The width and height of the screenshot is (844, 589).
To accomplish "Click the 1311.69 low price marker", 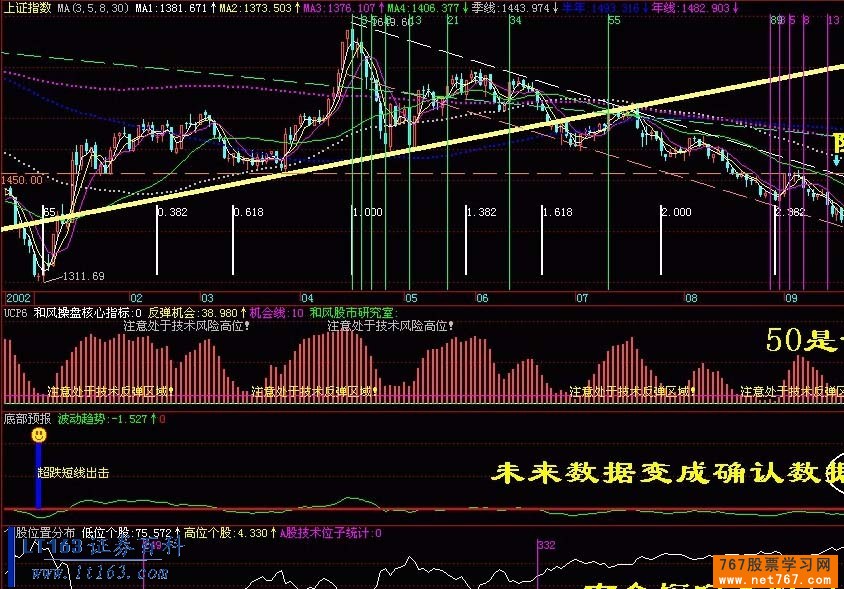I will 83,276.
